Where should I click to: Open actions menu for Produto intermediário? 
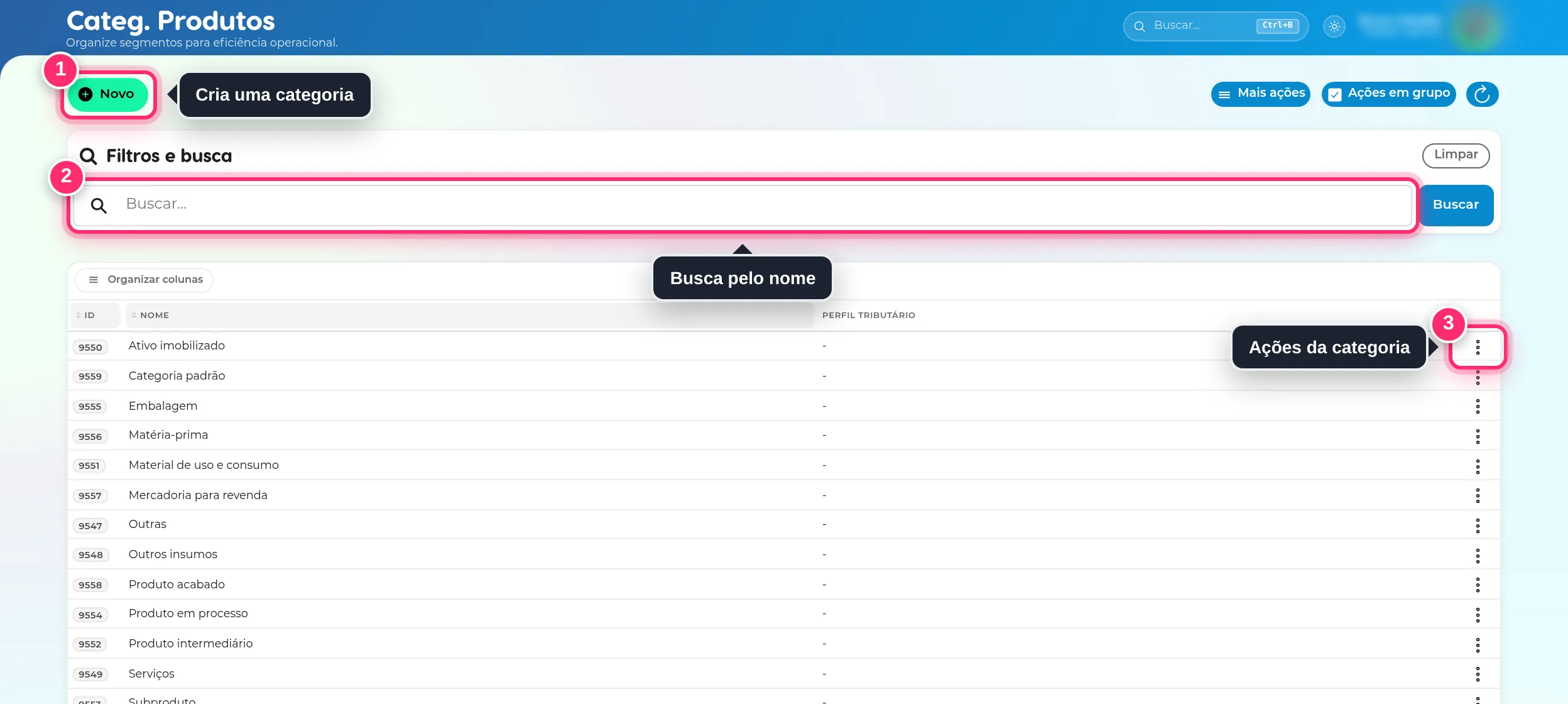[x=1478, y=645]
